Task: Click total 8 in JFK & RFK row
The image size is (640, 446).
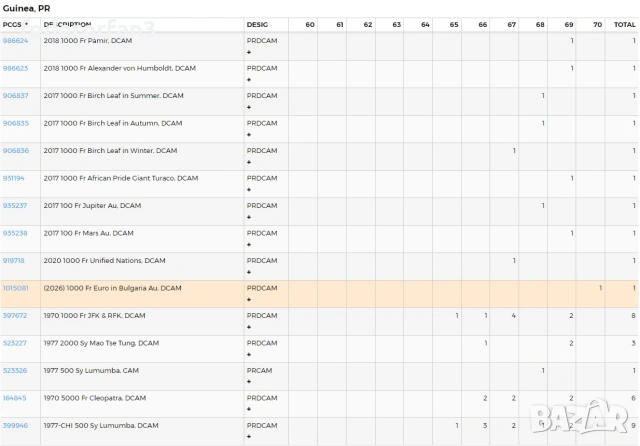Action: pos(633,315)
